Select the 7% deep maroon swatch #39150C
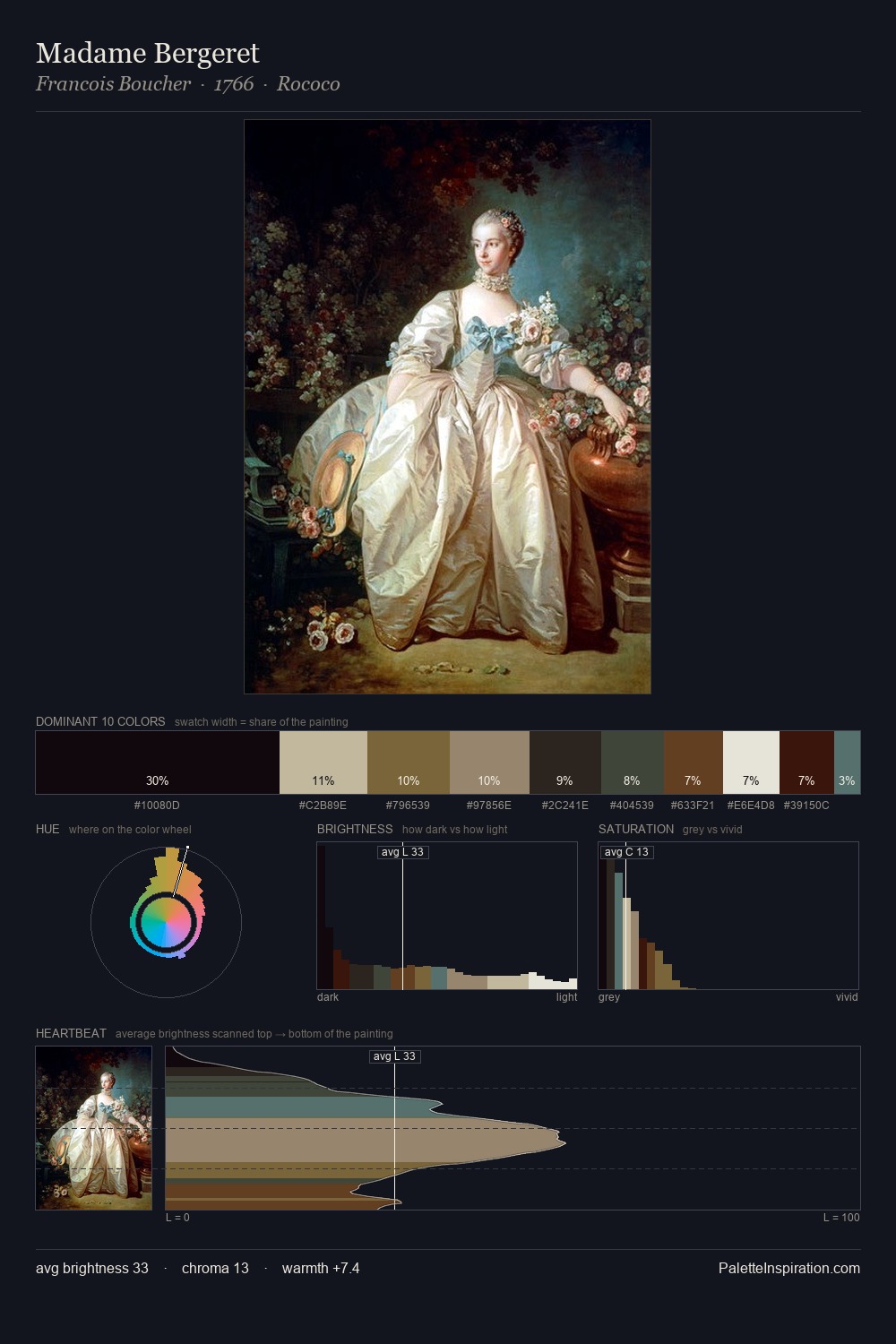 pos(806,762)
